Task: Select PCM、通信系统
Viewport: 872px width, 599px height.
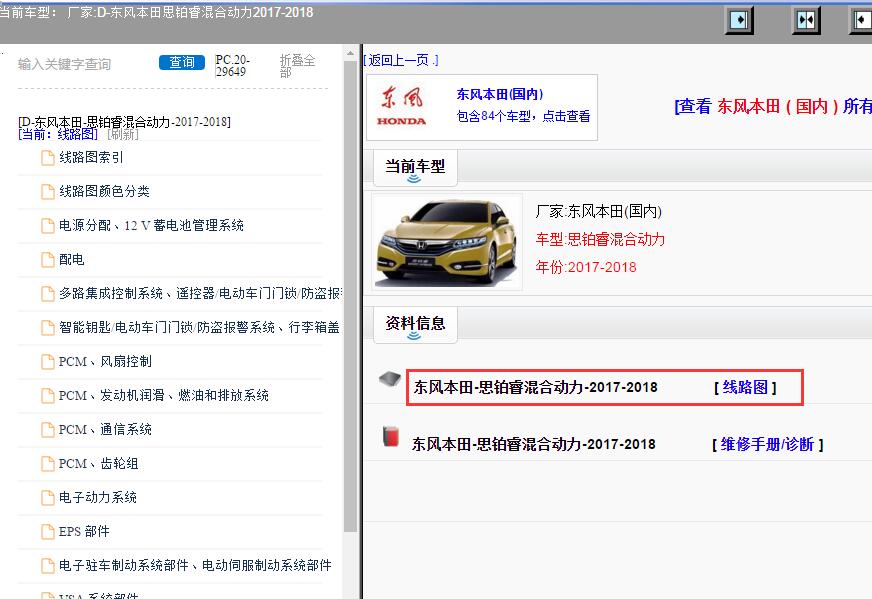Action: click(x=105, y=430)
